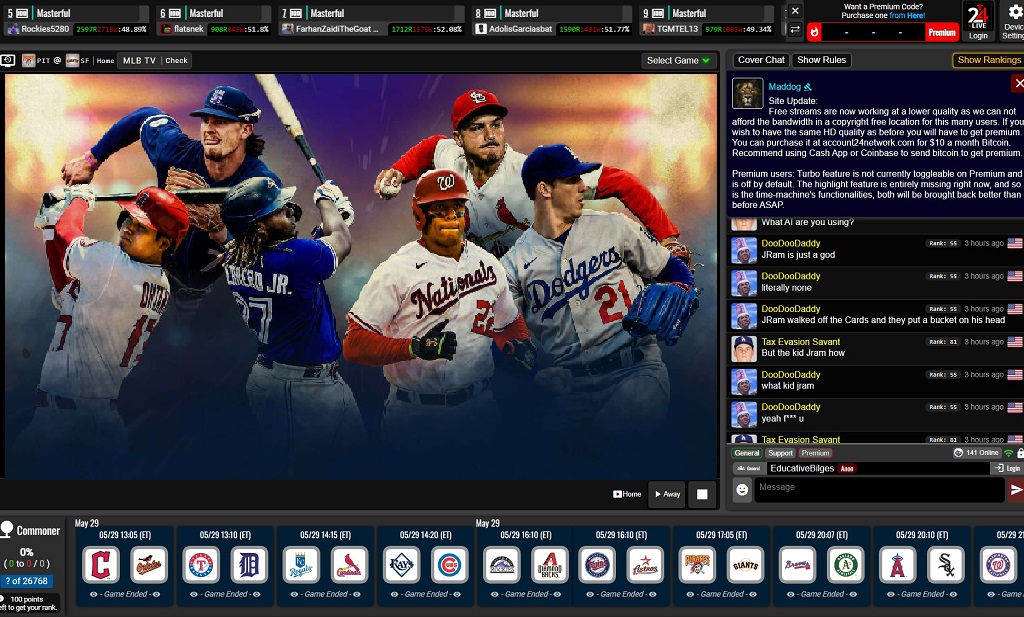Toggle left eye icon under Rangers-Tigers game
Image resolution: width=1024 pixels, height=617 pixels.
194,595
